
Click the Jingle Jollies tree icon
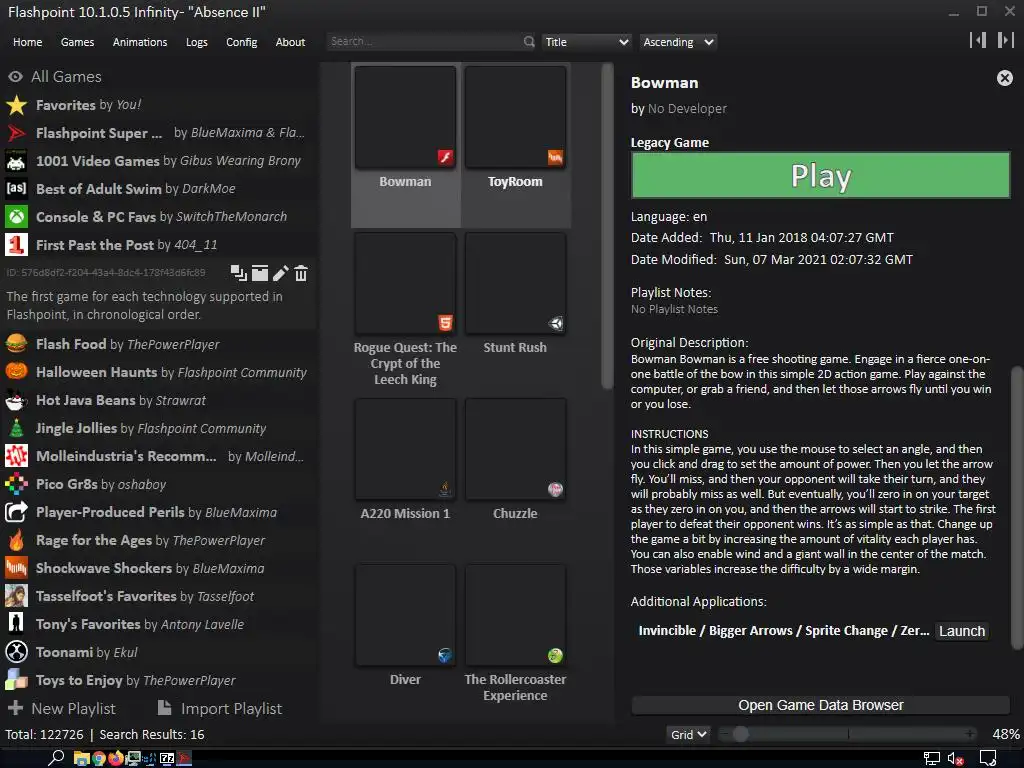point(16,428)
